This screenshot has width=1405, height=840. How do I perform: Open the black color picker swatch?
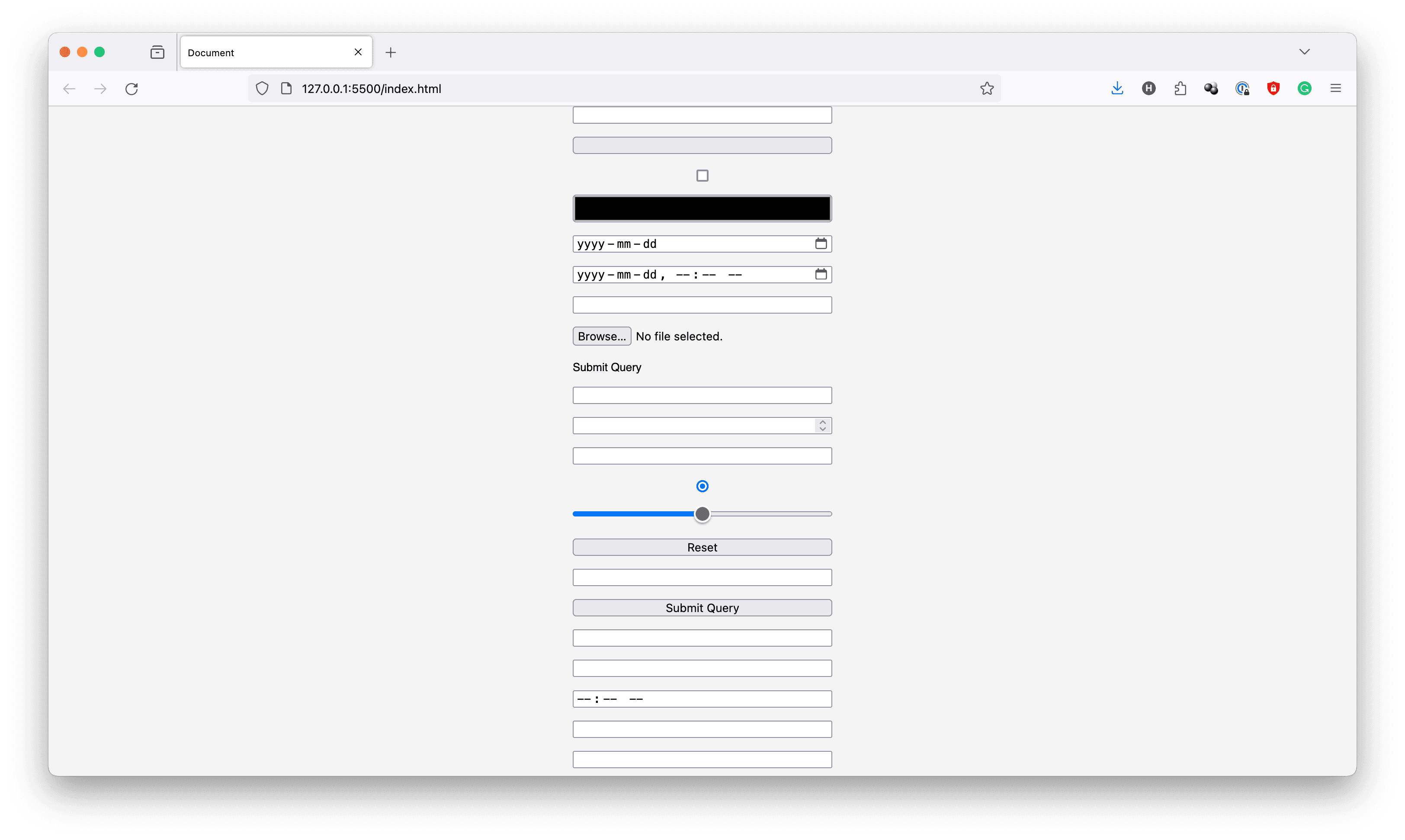[x=702, y=208]
